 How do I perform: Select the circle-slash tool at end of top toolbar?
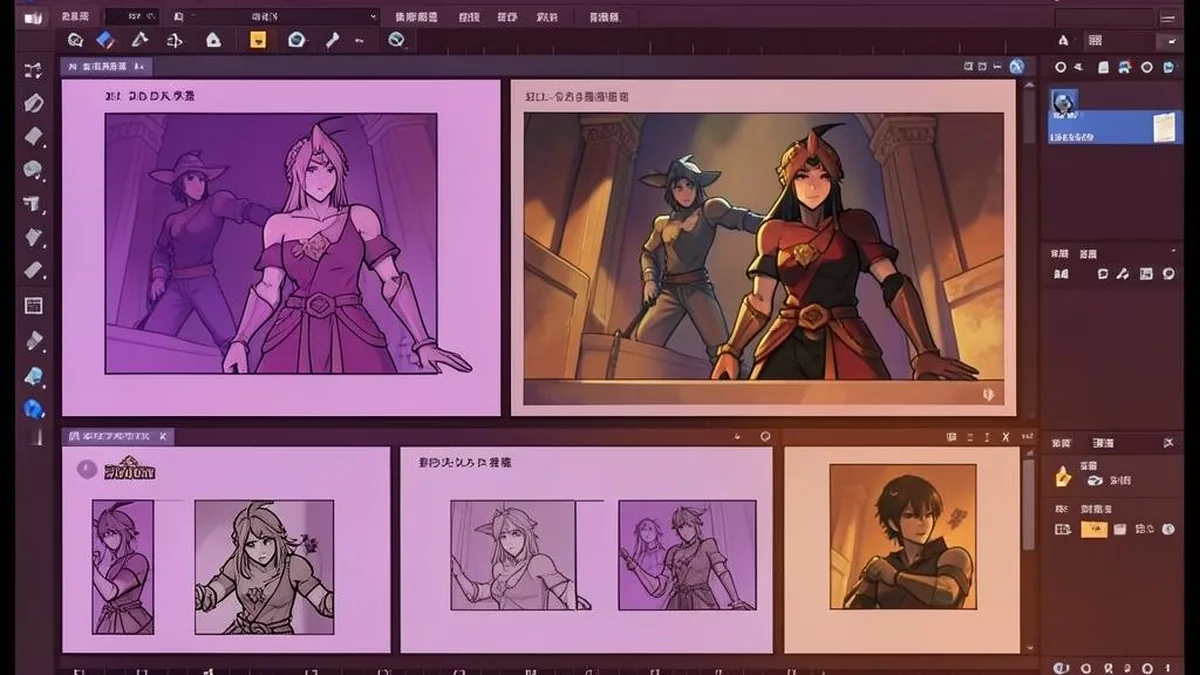396,40
